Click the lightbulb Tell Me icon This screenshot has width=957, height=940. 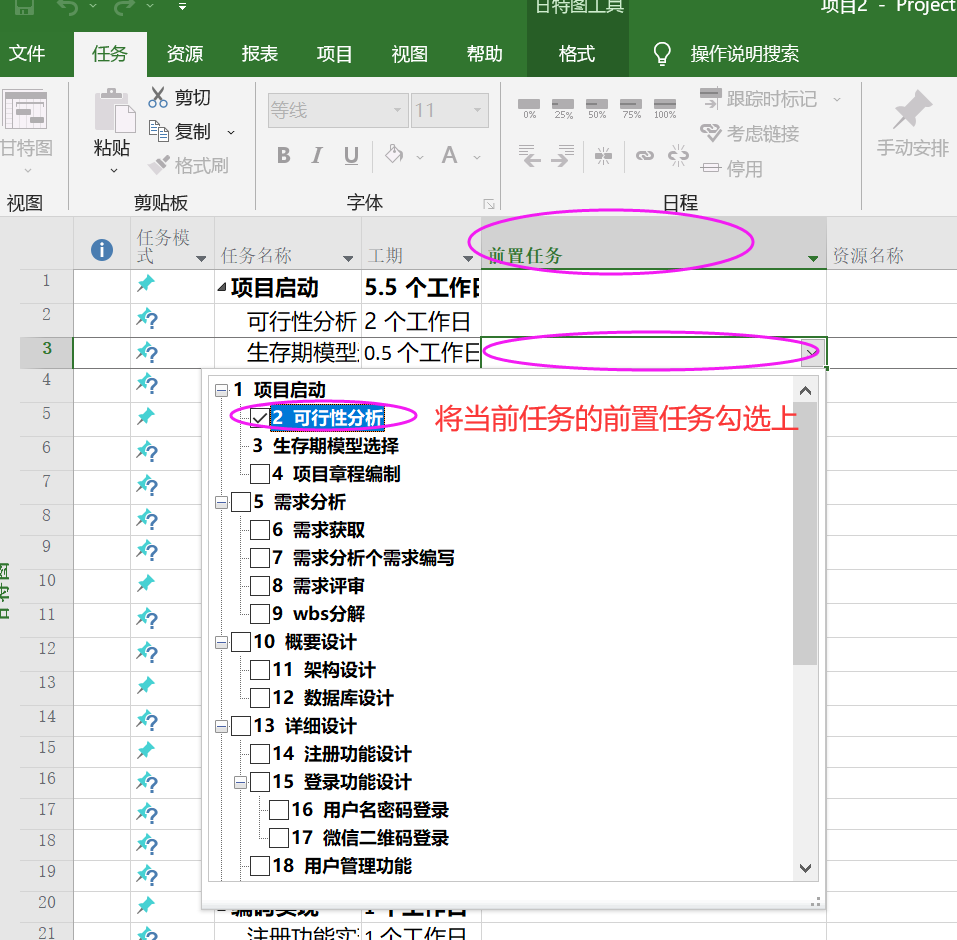tap(662, 54)
